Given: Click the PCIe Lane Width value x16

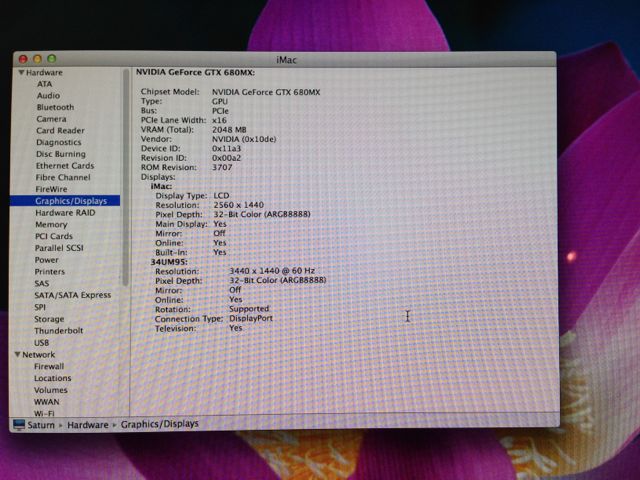Looking at the screenshot, I should [x=219, y=120].
